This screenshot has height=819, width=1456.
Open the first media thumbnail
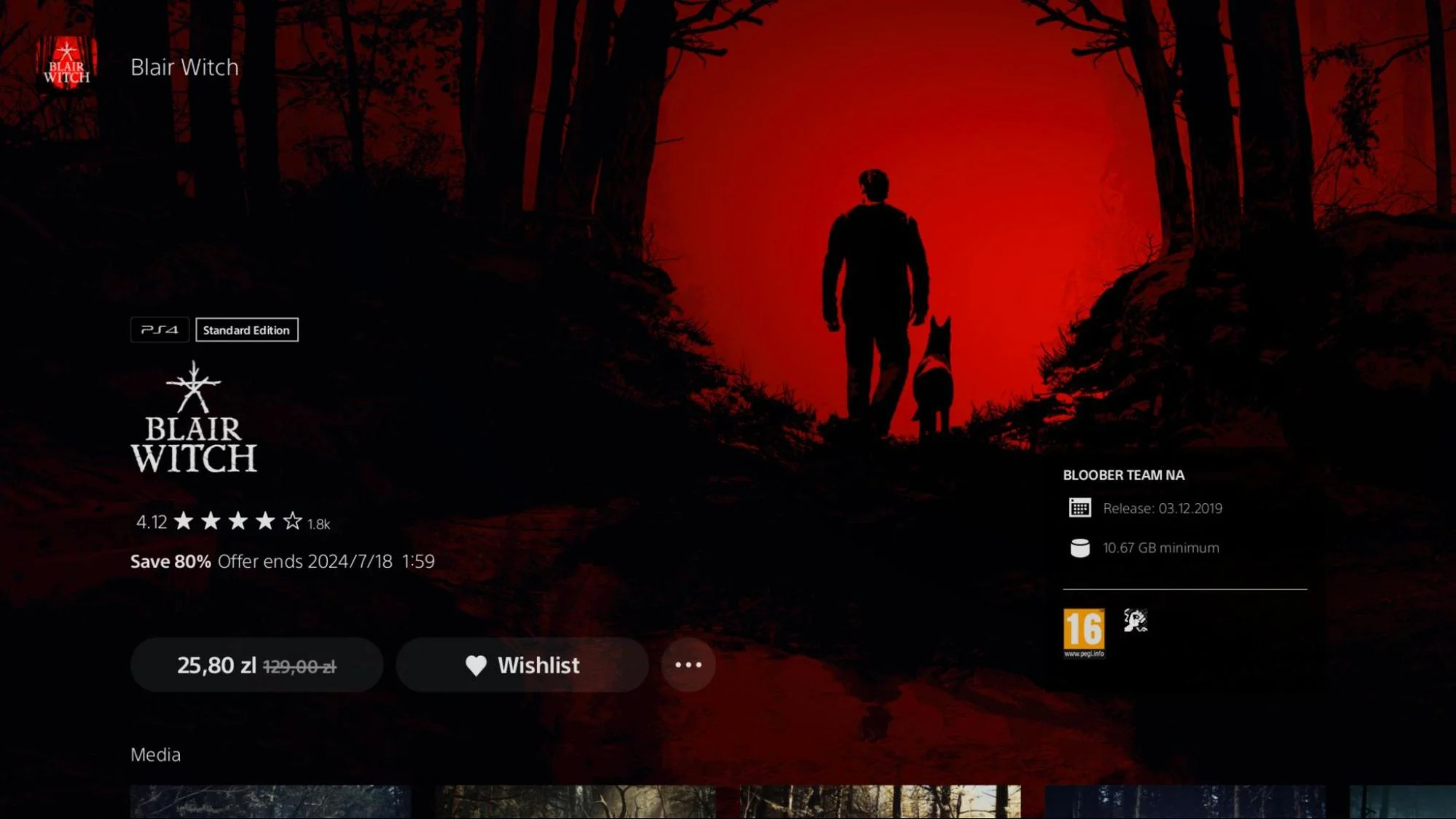coord(271,802)
